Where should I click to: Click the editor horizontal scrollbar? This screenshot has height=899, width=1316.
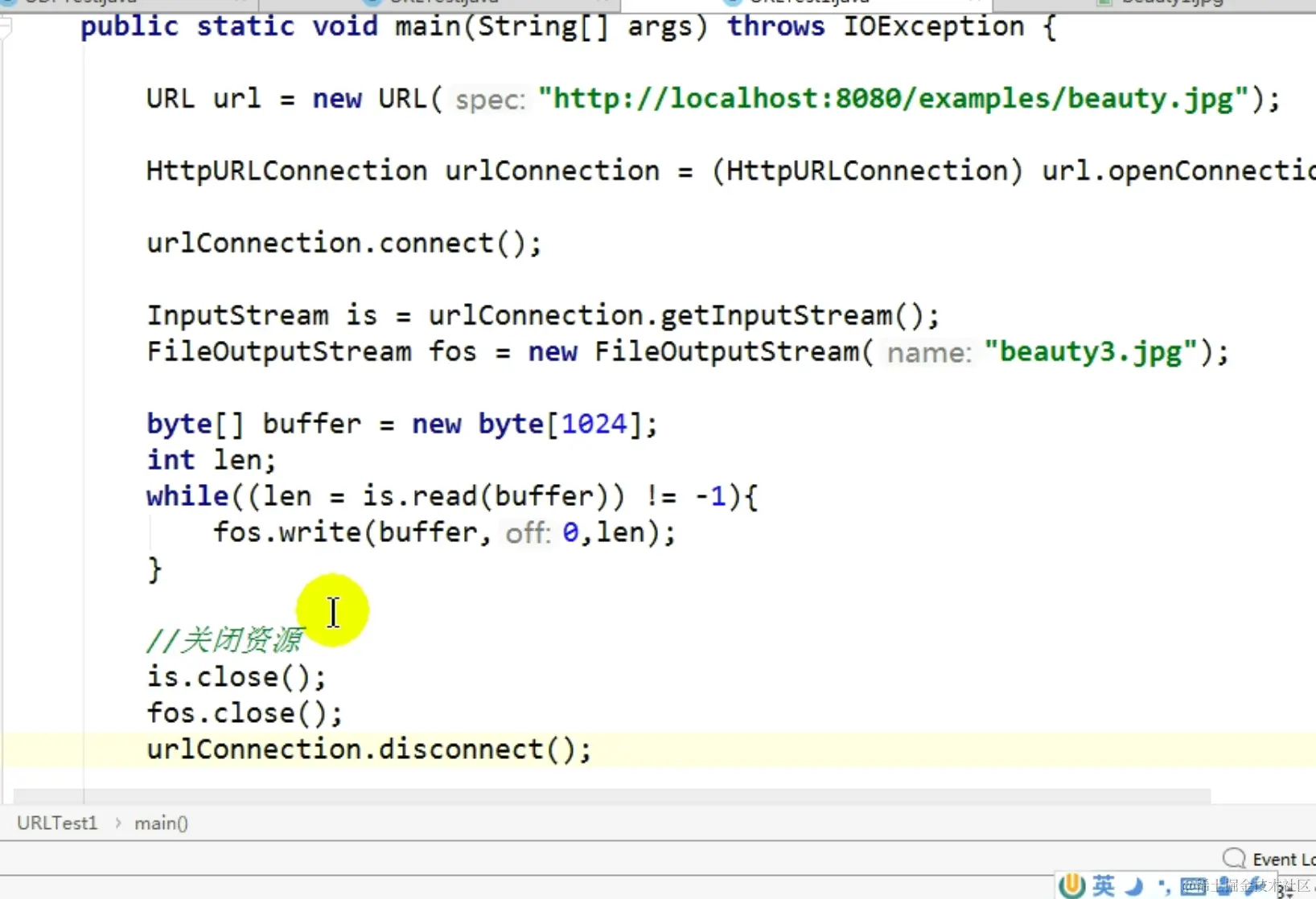coord(611,795)
